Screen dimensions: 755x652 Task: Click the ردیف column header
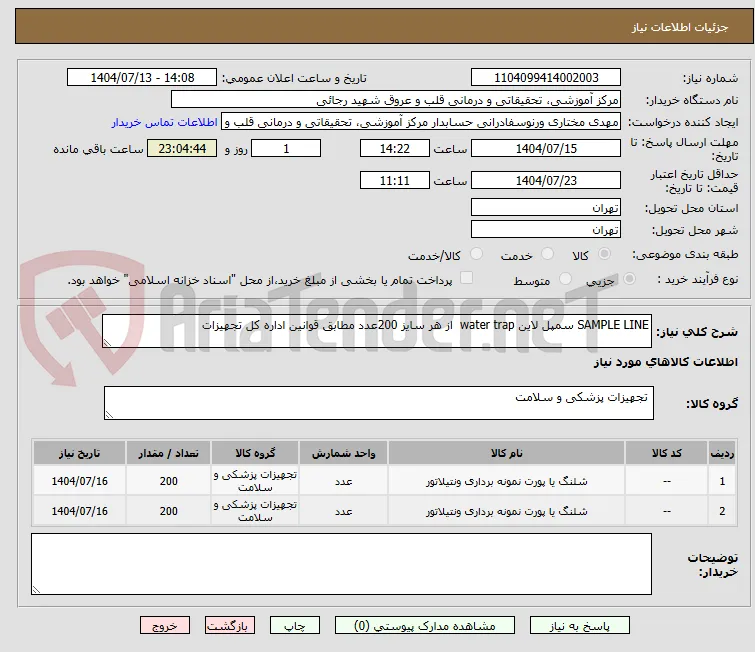722,453
